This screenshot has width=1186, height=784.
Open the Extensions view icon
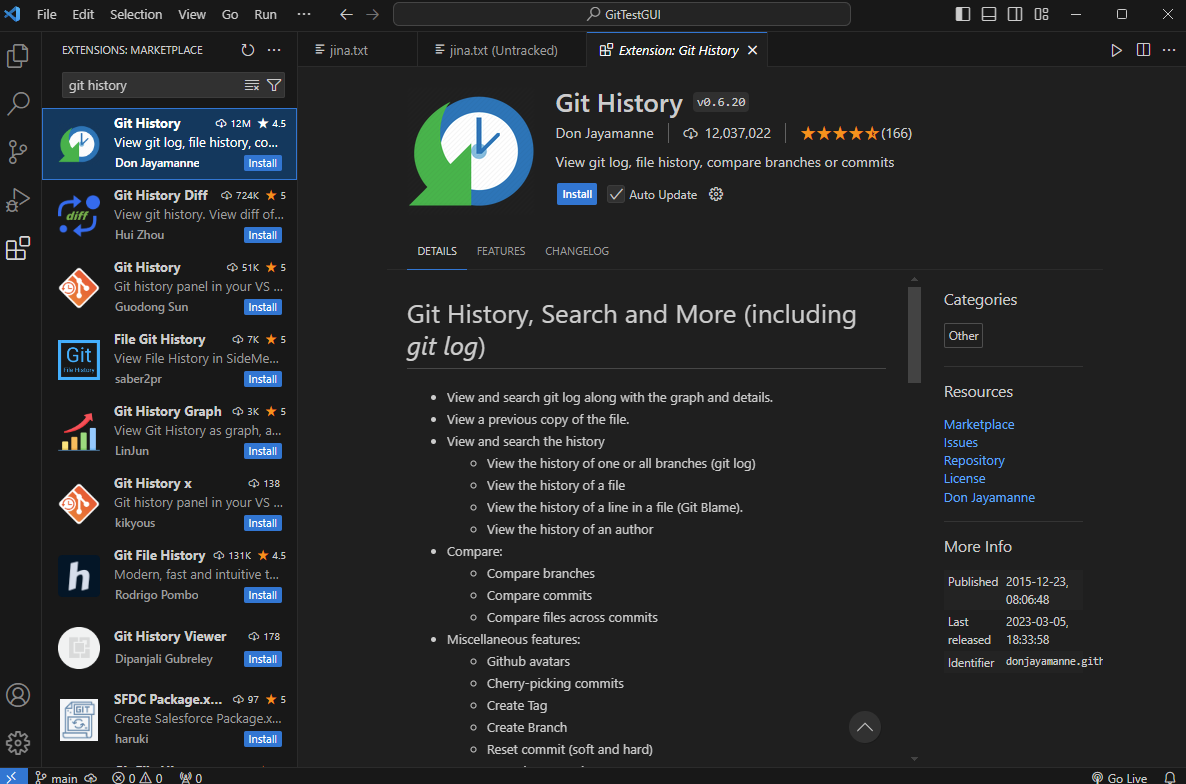pos(18,248)
